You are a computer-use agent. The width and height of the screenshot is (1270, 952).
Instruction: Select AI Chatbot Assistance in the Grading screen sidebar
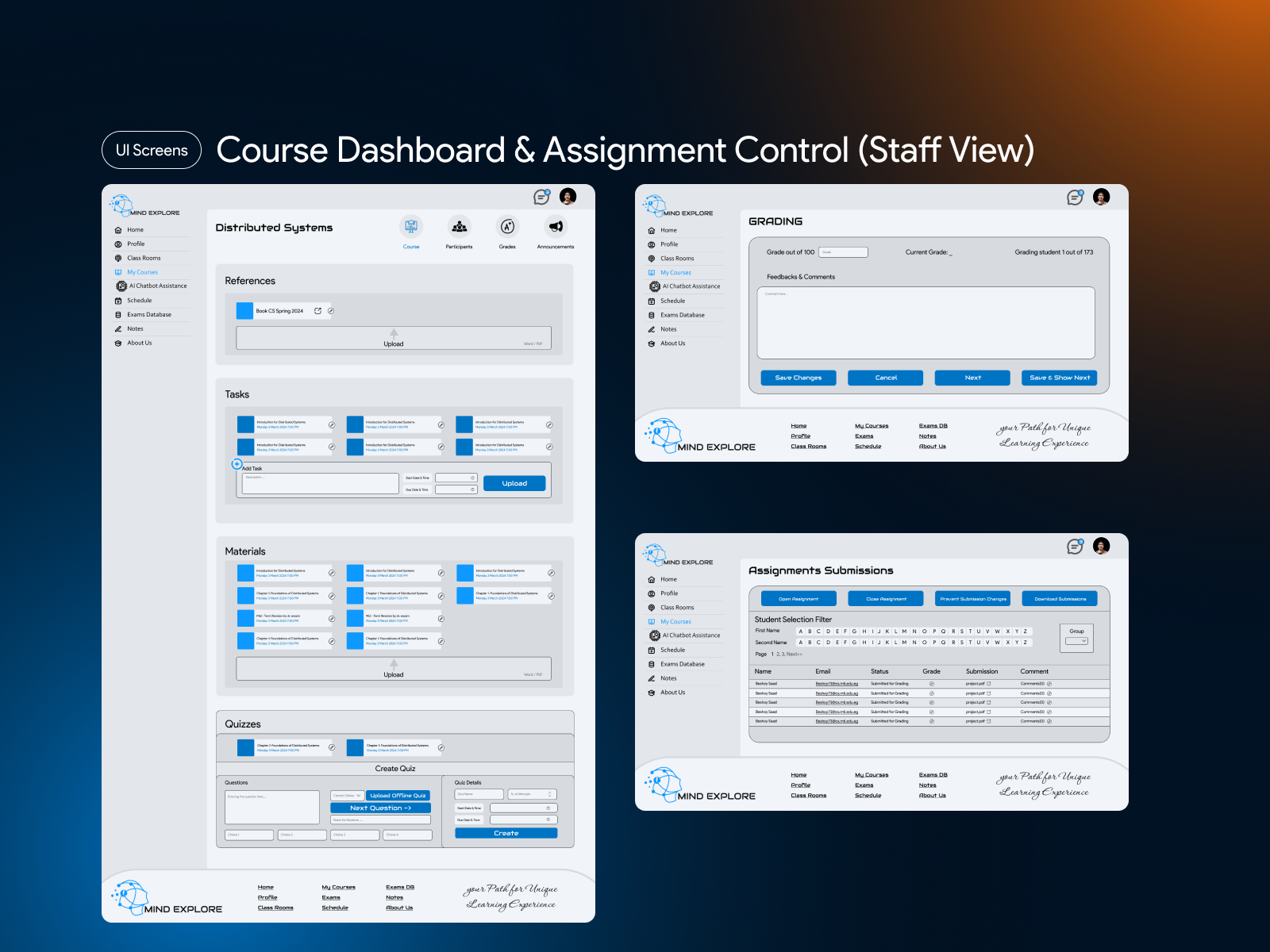pyautogui.click(x=691, y=286)
